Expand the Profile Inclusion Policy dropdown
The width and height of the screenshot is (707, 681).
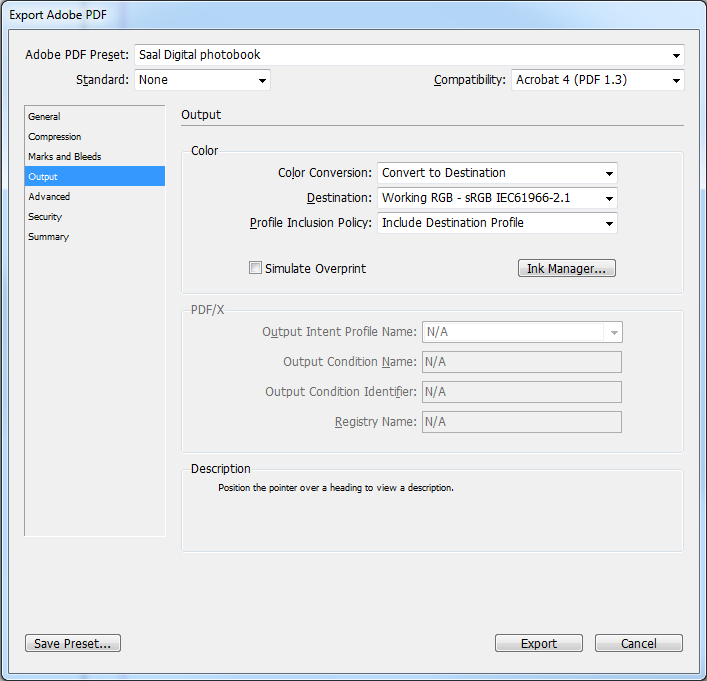click(497, 223)
